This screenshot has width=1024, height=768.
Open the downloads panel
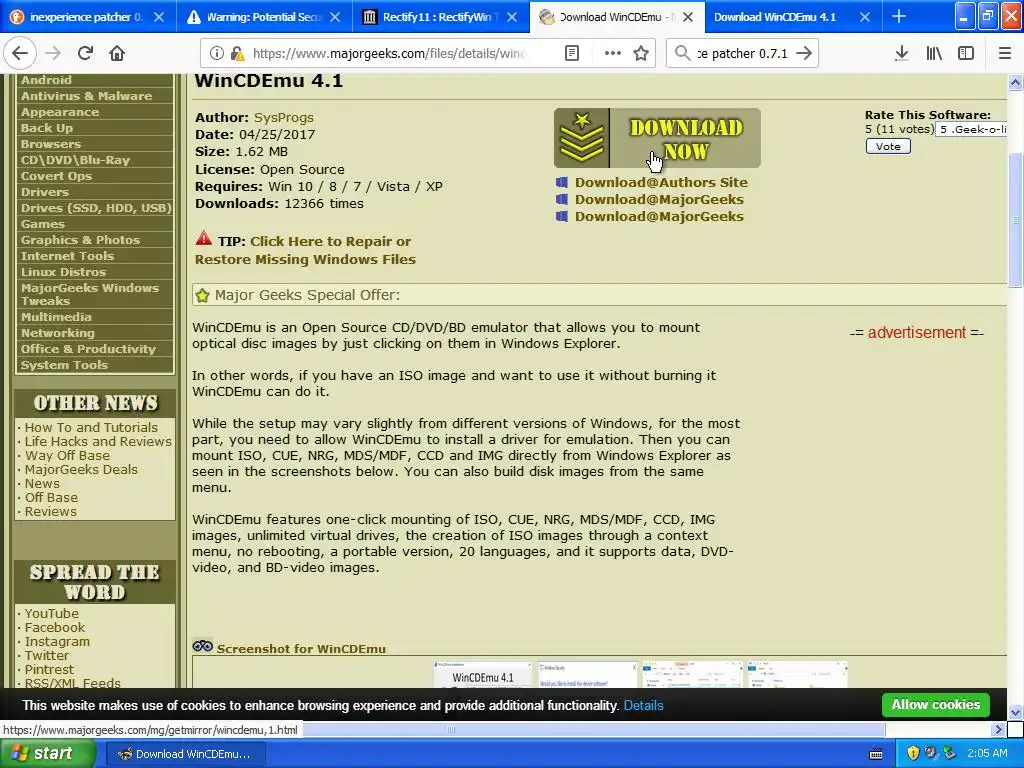click(x=901, y=53)
